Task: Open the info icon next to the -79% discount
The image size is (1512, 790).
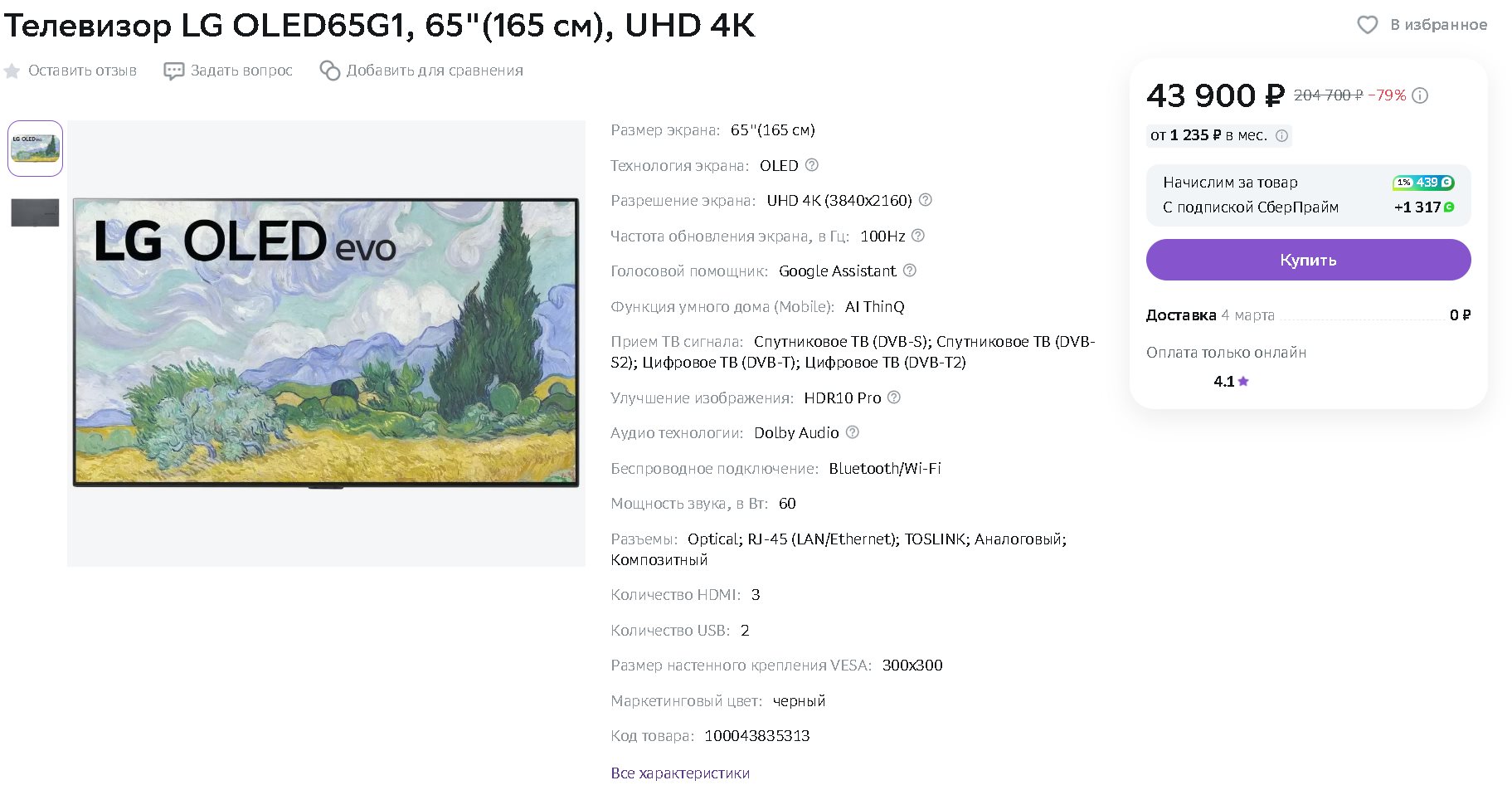Action: coord(1420,95)
